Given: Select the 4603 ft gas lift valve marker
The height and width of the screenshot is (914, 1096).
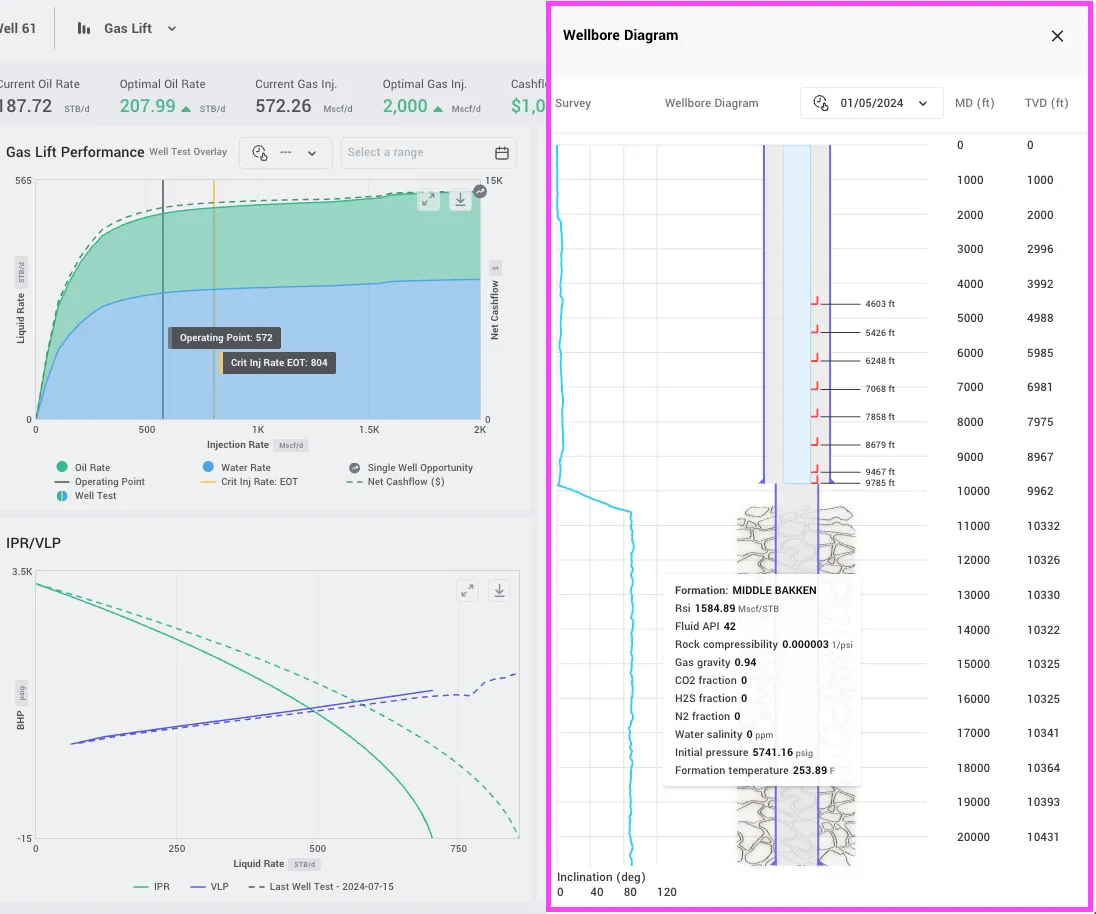Looking at the screenshot, I should [x=814, y=302].
